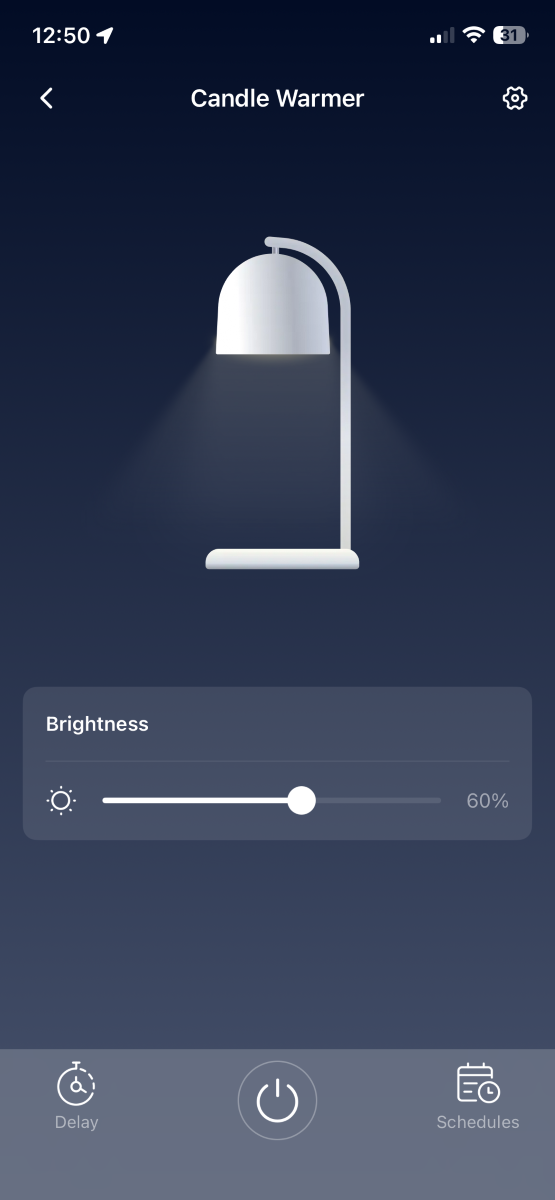
Task: Tap the lamp base illustration
Action: tap(282, 559)
